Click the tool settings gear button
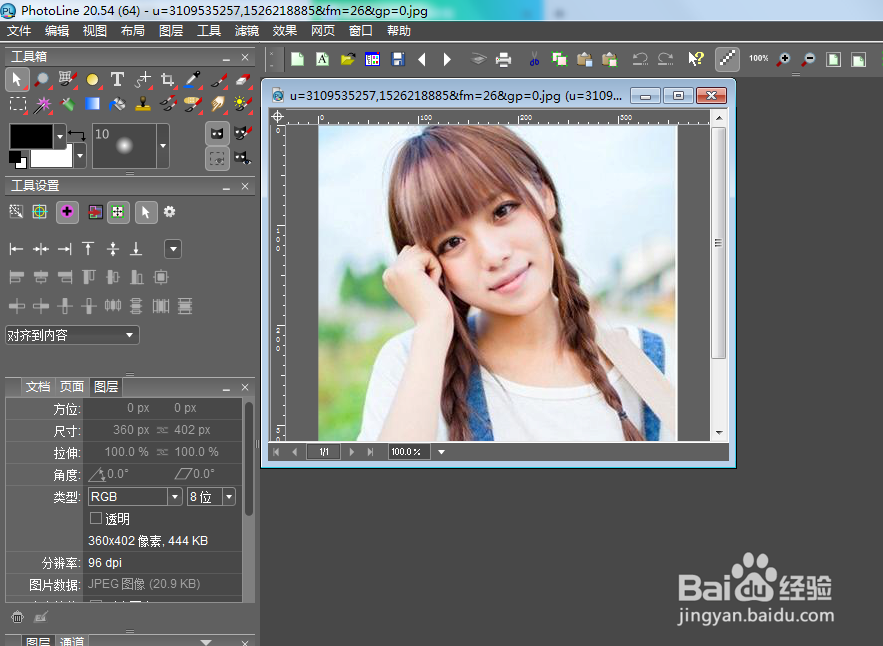This screenshot has height=646, width=883. [170, 212]
